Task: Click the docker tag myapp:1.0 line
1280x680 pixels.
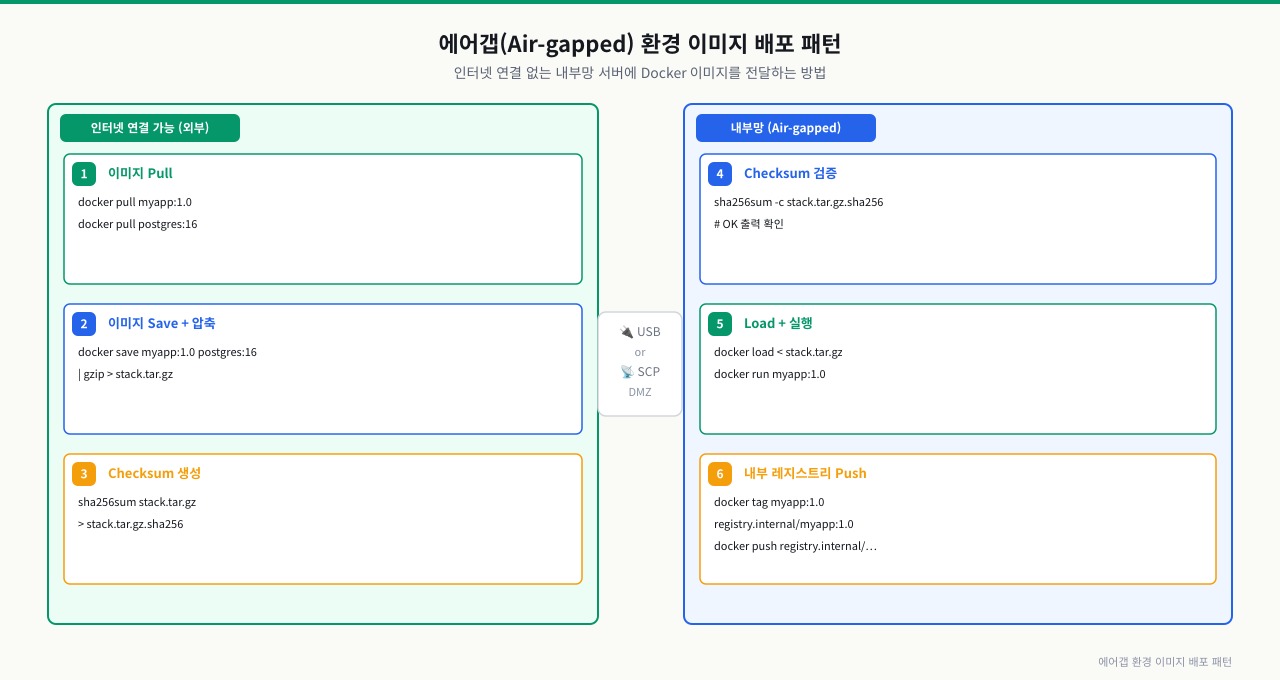Action: coord(769,502)
